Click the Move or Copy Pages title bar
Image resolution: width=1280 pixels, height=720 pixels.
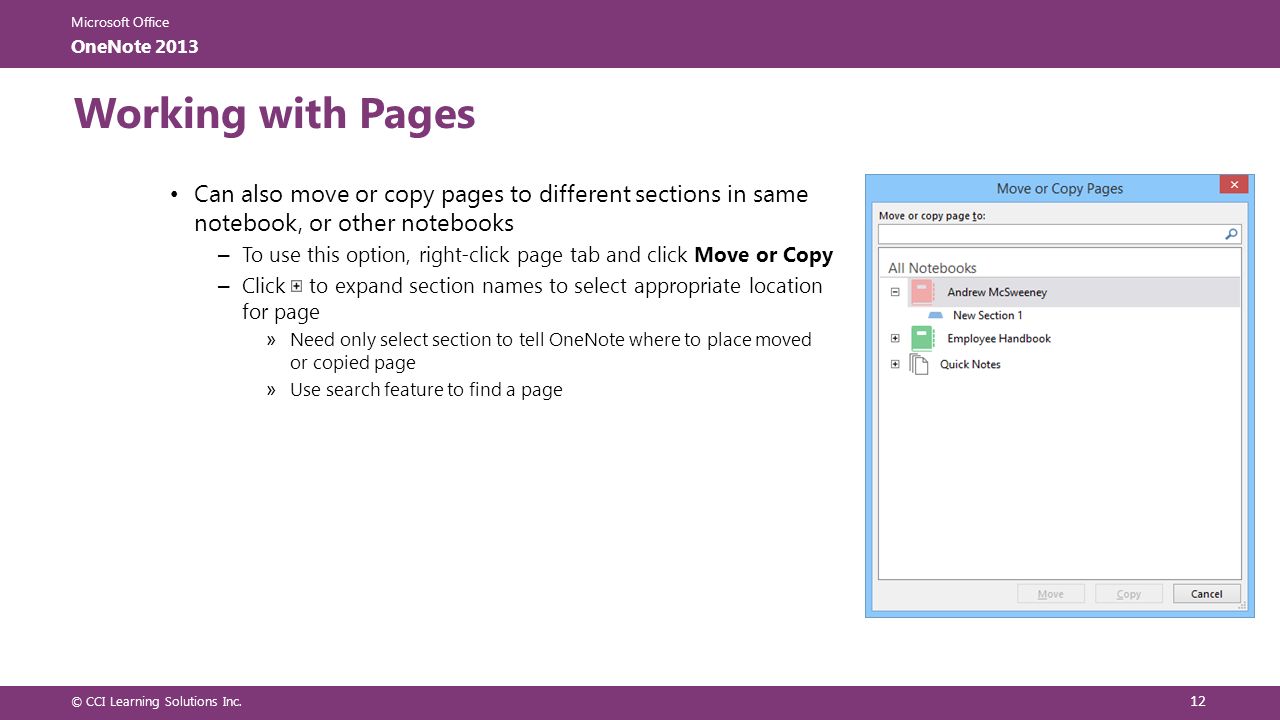coord(1060,188)
